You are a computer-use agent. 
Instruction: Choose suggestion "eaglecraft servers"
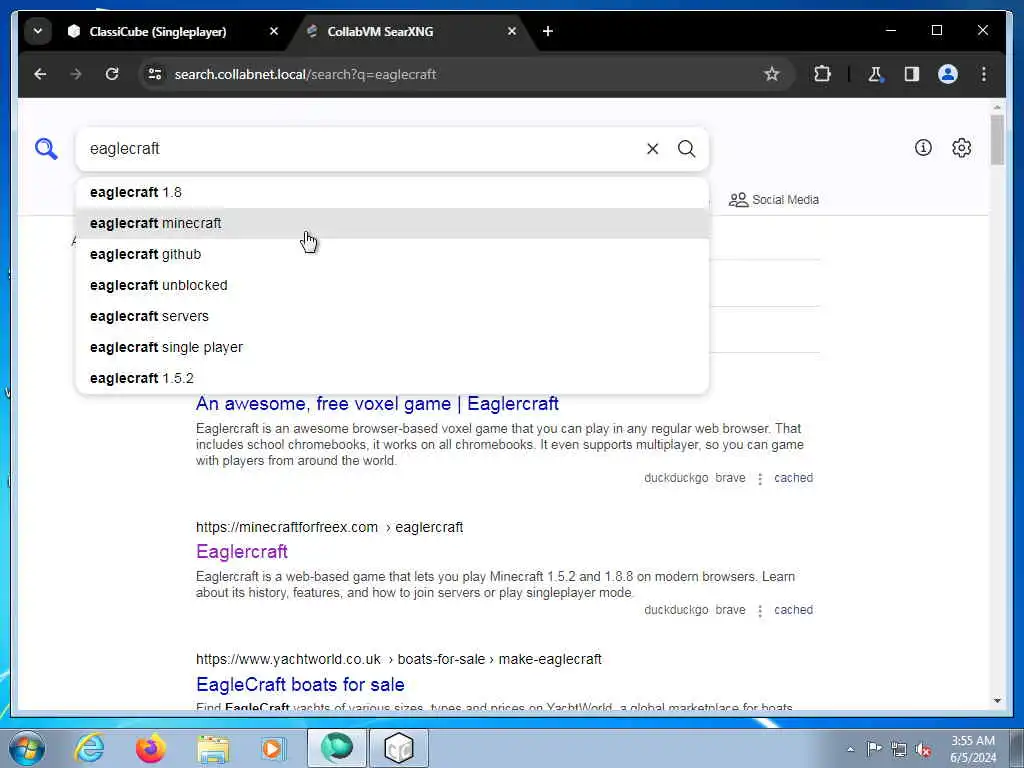pyautogui.click(x=392, y=316)
